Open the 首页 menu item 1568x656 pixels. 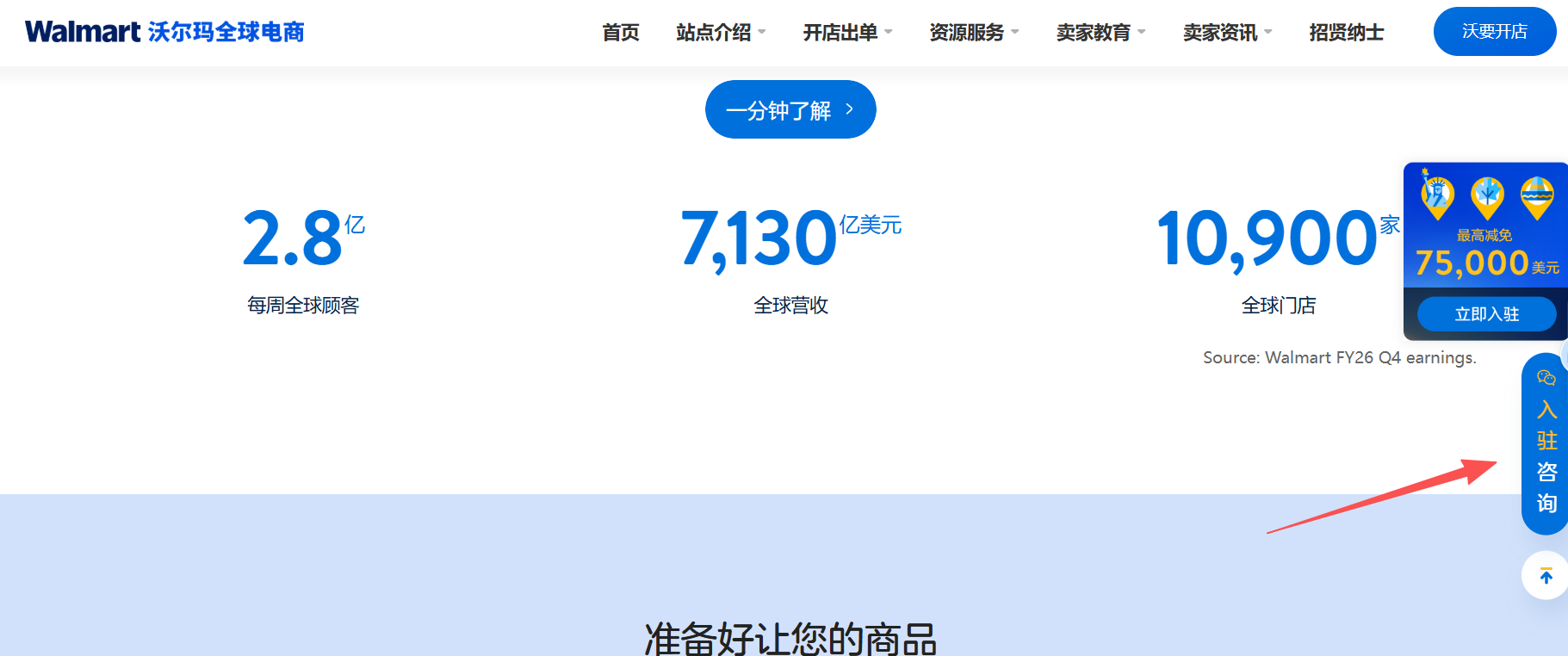(x=620, y=32)
